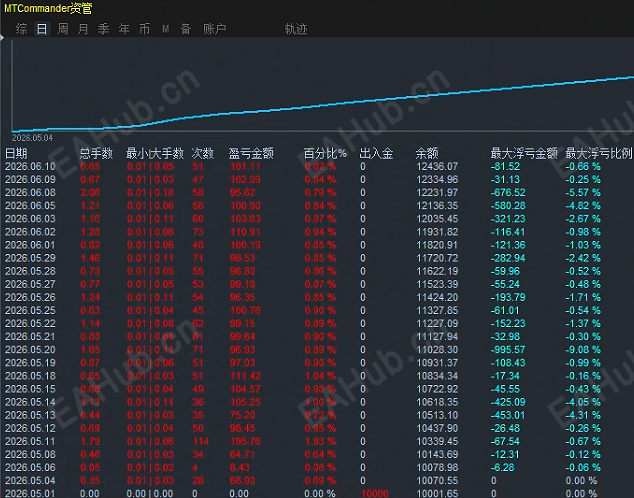Click total lots value 2.06
Viewport: 634px width, 498px height.
tap(90, 192)
